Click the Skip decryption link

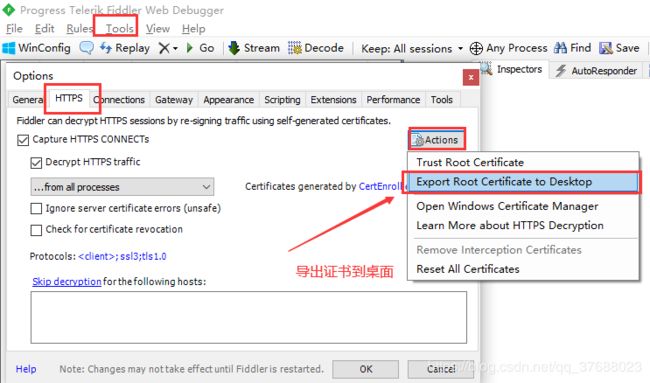click(x=67, y=282)
